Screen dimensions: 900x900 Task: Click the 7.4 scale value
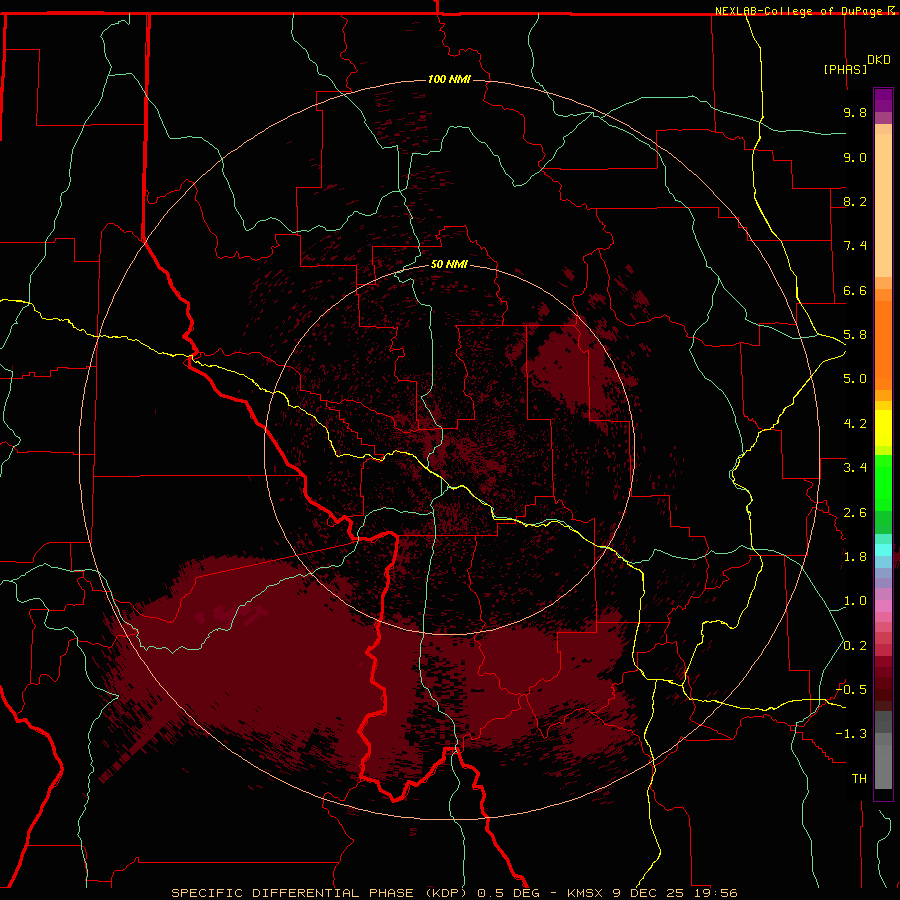[855, 246]
